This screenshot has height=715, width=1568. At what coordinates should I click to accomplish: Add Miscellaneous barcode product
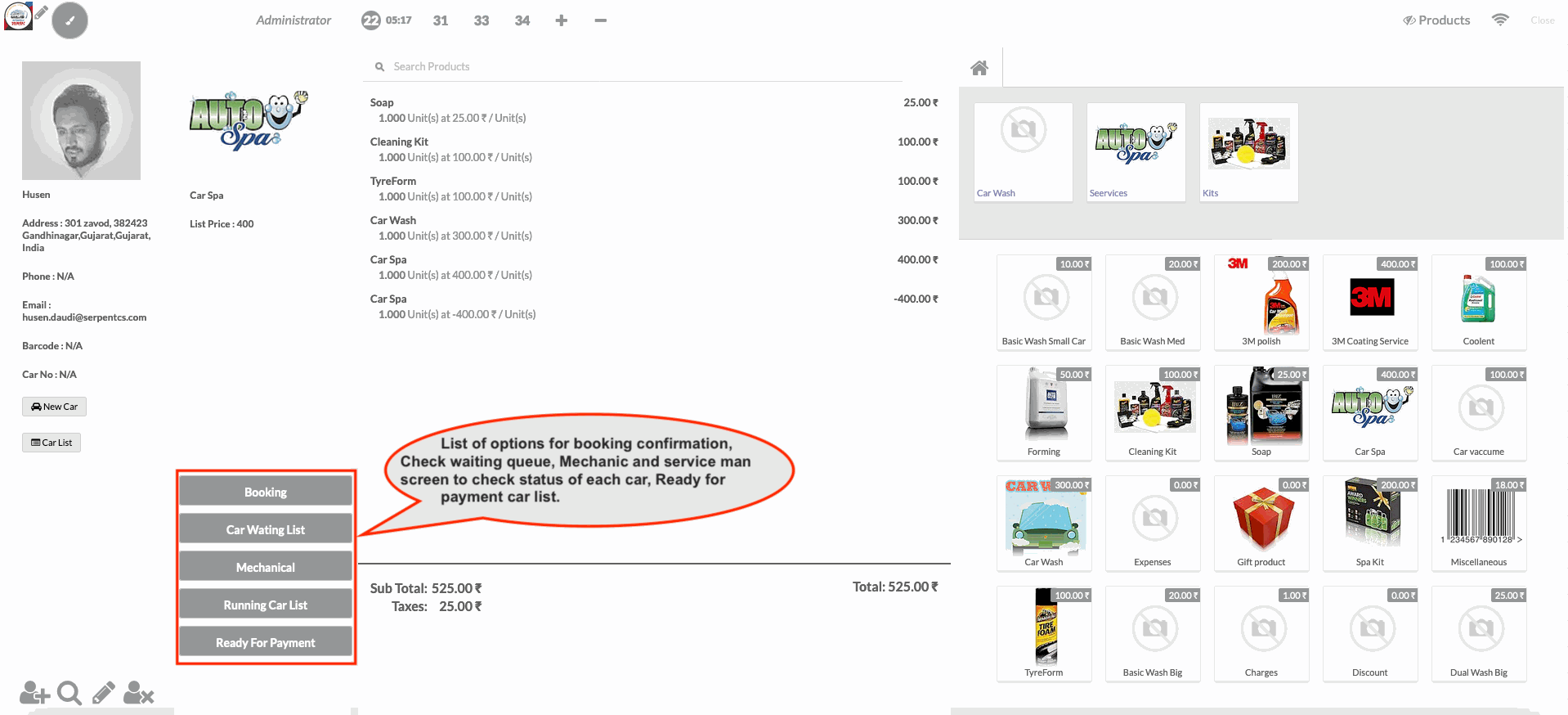pos(1479,524)
